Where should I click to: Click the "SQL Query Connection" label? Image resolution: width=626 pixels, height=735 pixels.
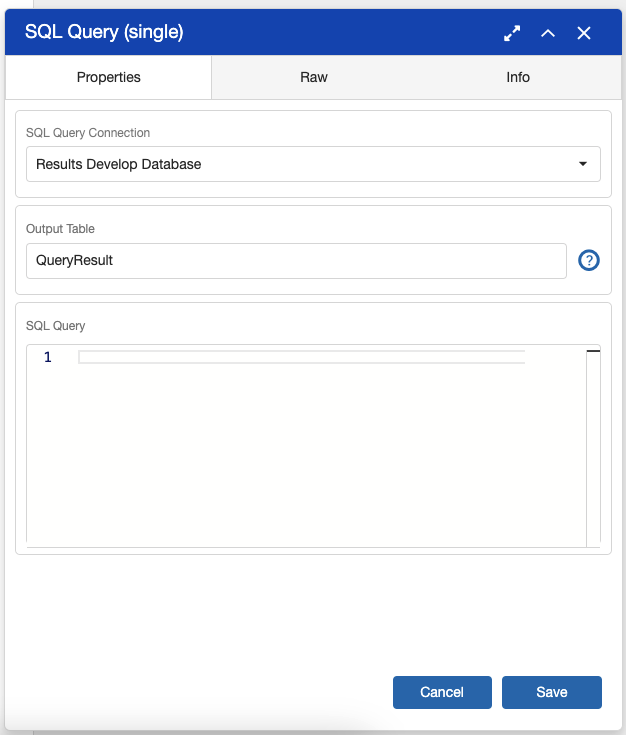click(x=88, y=132)
